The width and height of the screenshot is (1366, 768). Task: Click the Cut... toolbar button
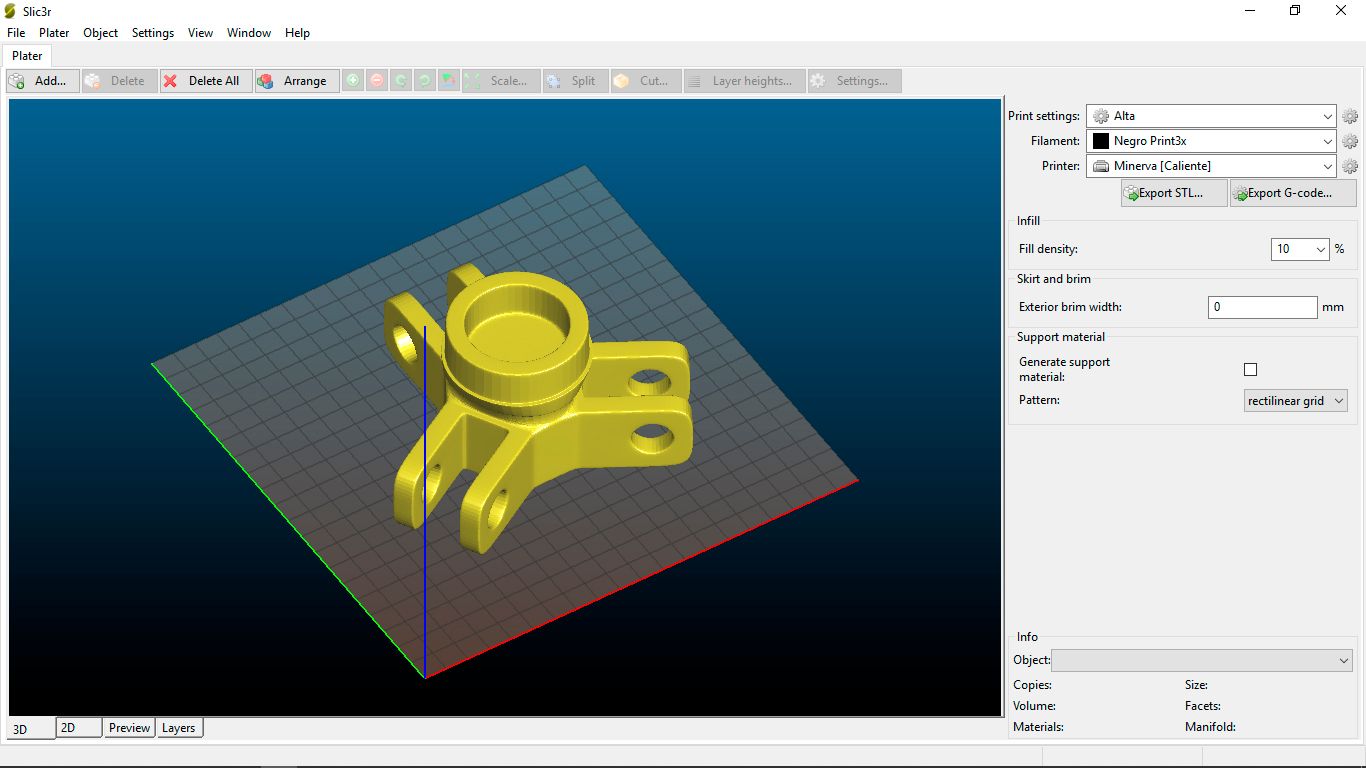point(646,81)
